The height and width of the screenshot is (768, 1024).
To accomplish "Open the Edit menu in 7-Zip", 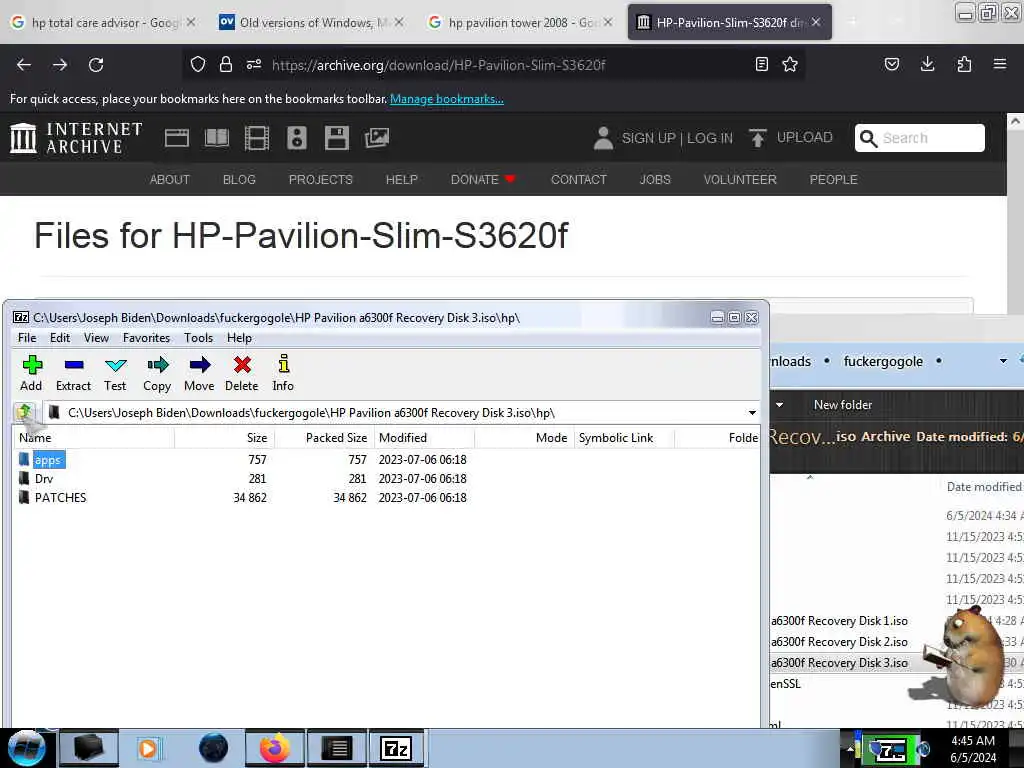I will click(59, 338).
